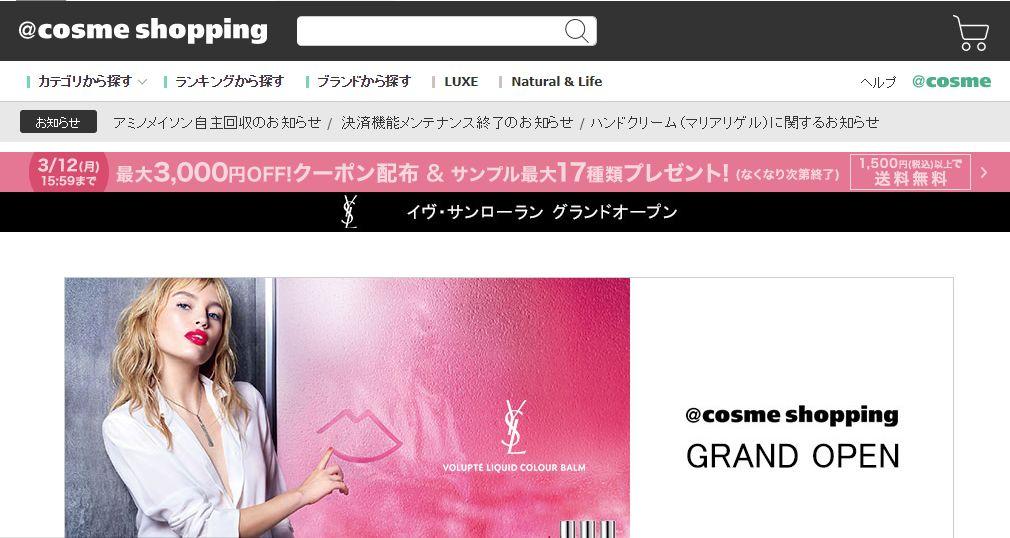Select the Natural & Life tab
Image resolution: width=1010 pixels, height=538 pixels.
557,82
